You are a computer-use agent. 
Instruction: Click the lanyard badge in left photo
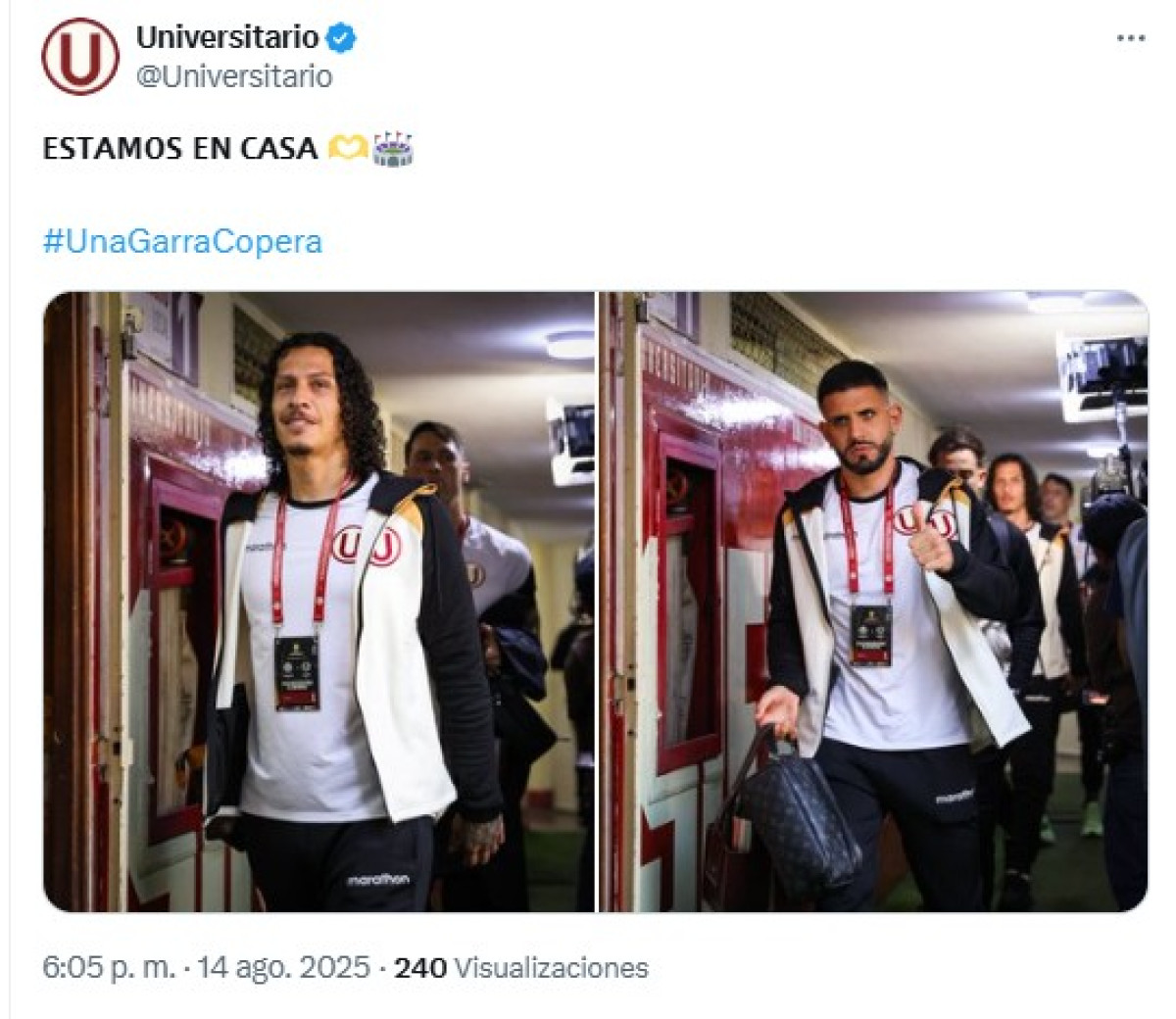296,672
